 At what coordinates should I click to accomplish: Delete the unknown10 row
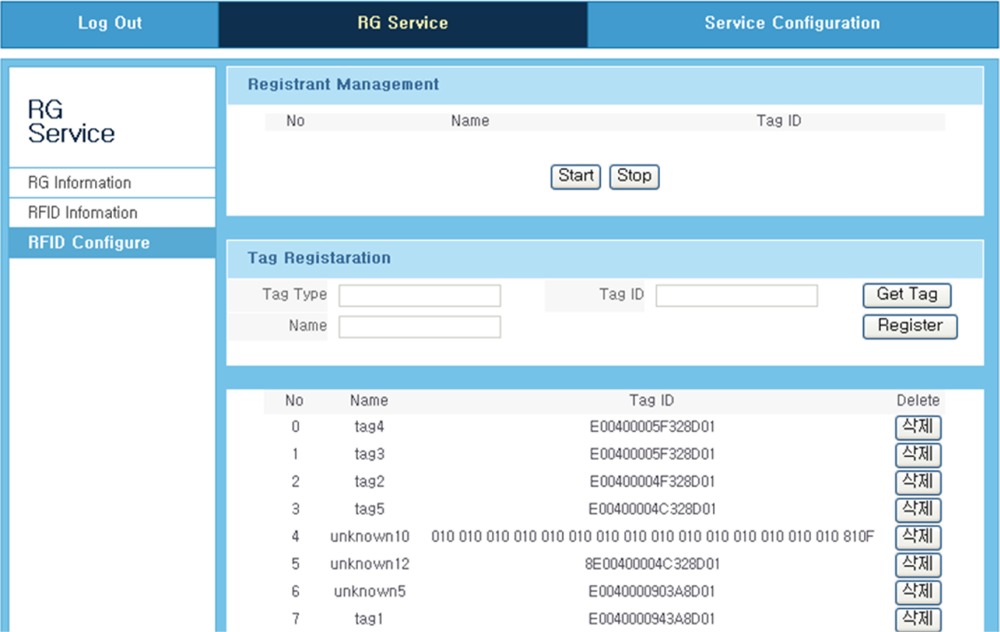[x=918, y=537]
